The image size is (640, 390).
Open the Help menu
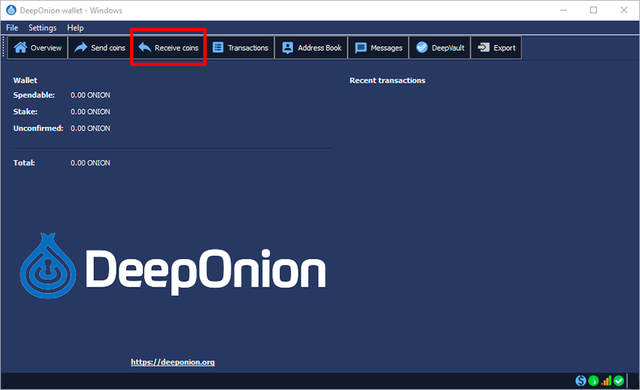tap(75, 28)
